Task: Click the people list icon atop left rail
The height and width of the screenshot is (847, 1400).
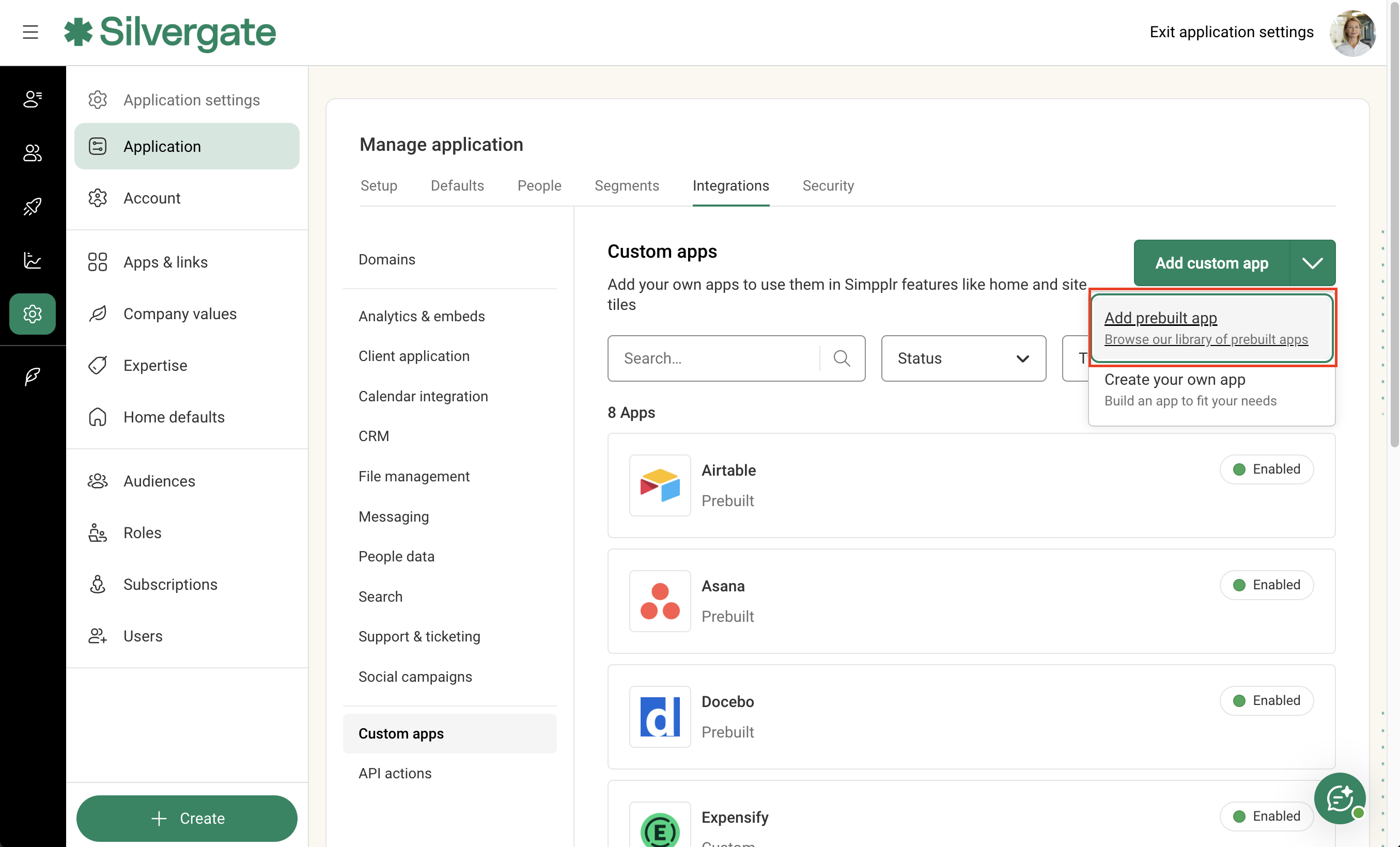Action: tap(33, 99)
